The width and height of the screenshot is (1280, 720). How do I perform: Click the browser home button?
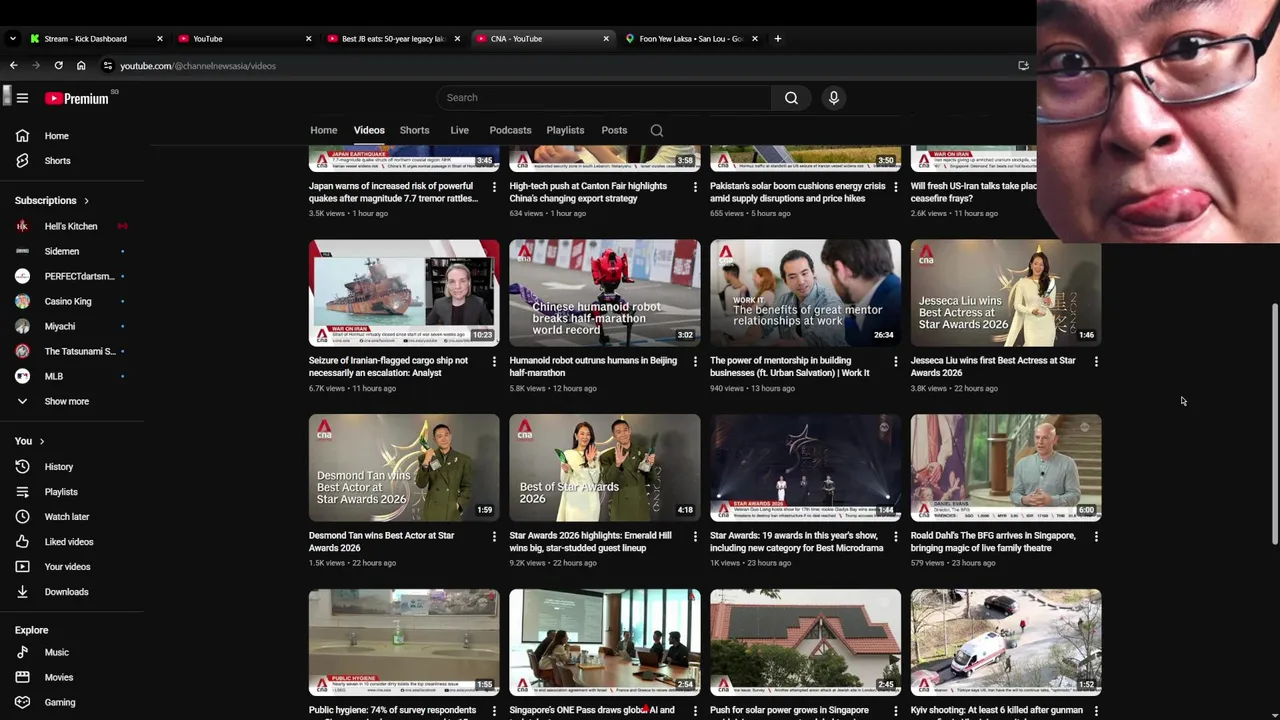click(81, 66)
